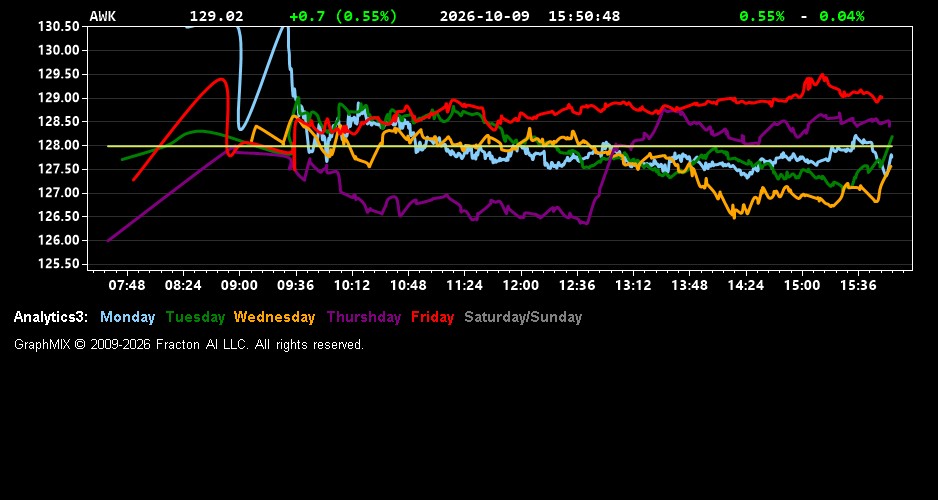Click the 13:12 time axis label
Screen dimensions: 938x500
pyautogui.click(x=633, y=286)
